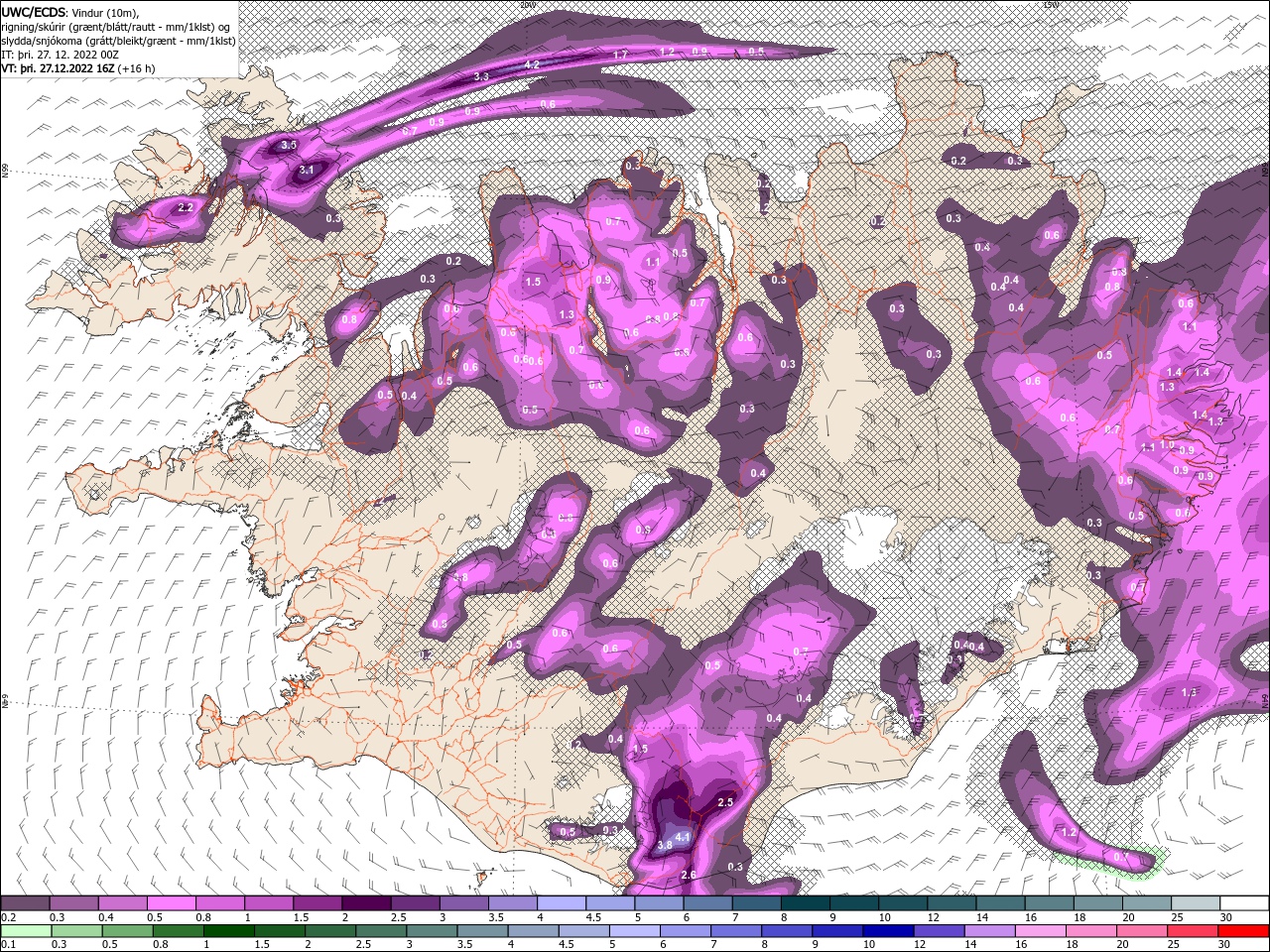Click the 3.1 value over the Westfjords
This screenshot has height=952, width=1270.
click(x=307, y=171)
